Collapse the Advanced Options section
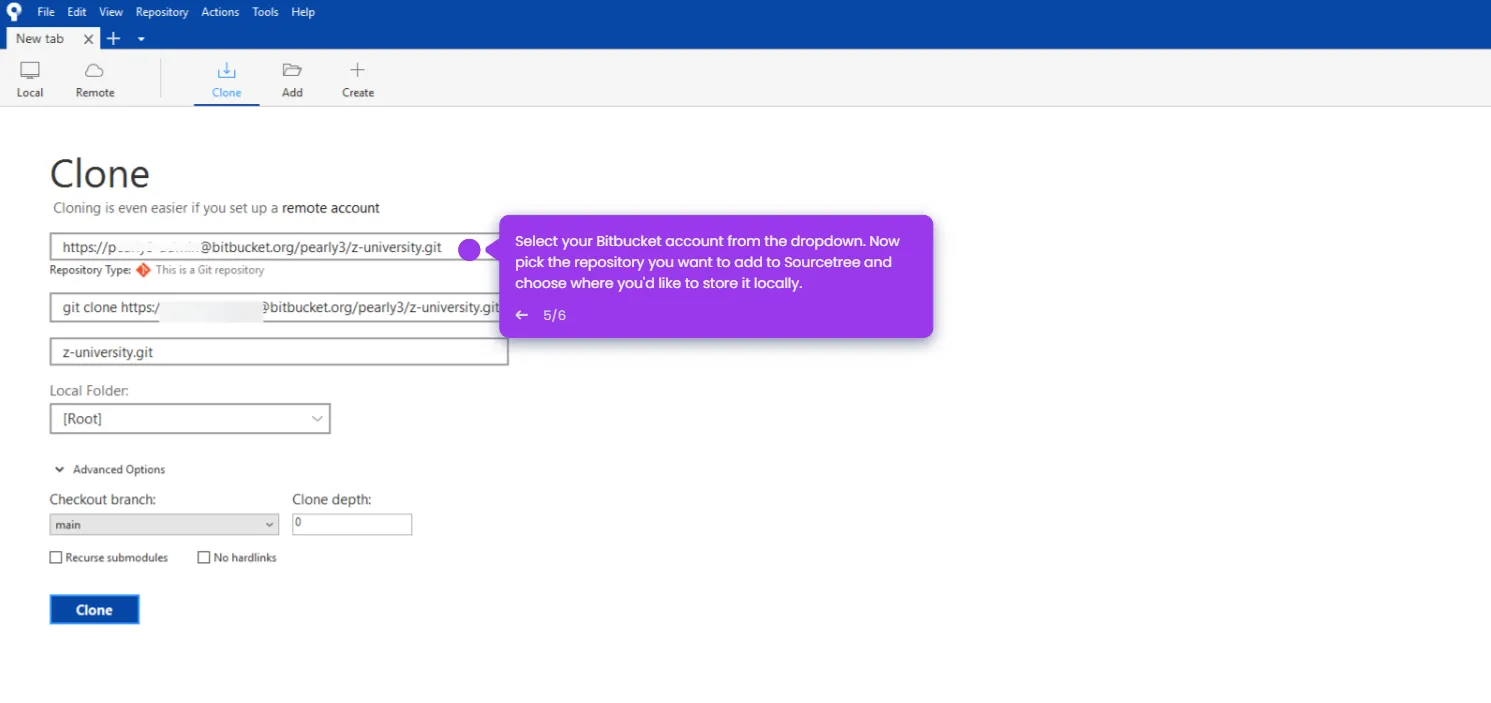This screenshot has height=703, width=1491. coord(110,469)
